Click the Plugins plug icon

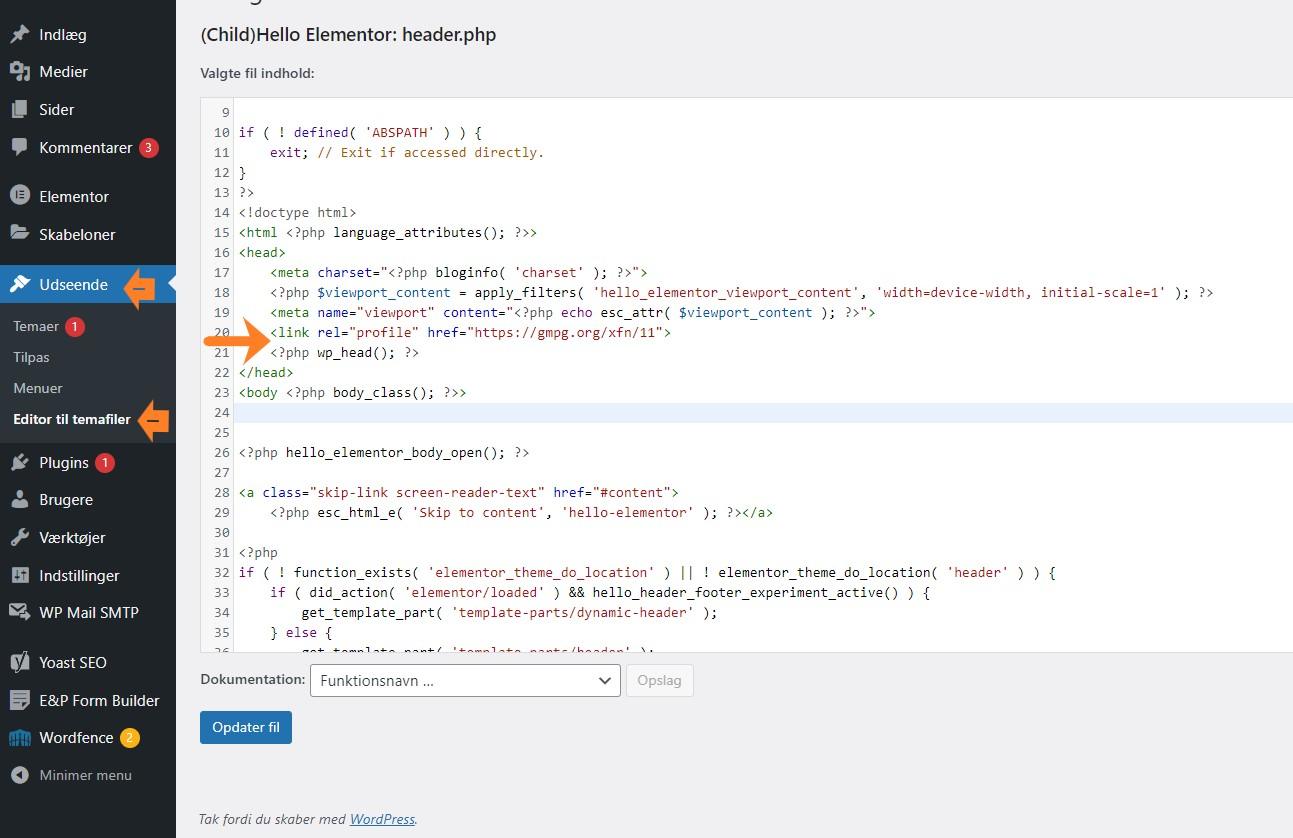[x=20, y=462]
